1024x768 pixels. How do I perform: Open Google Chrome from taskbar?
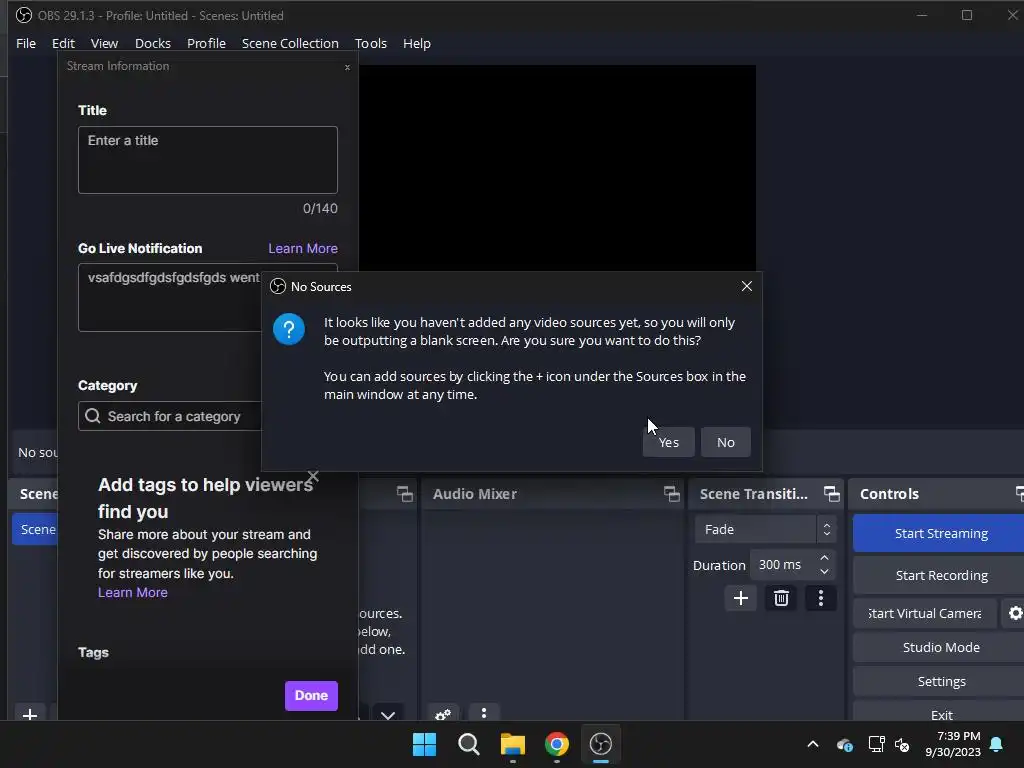pos(557,744)
